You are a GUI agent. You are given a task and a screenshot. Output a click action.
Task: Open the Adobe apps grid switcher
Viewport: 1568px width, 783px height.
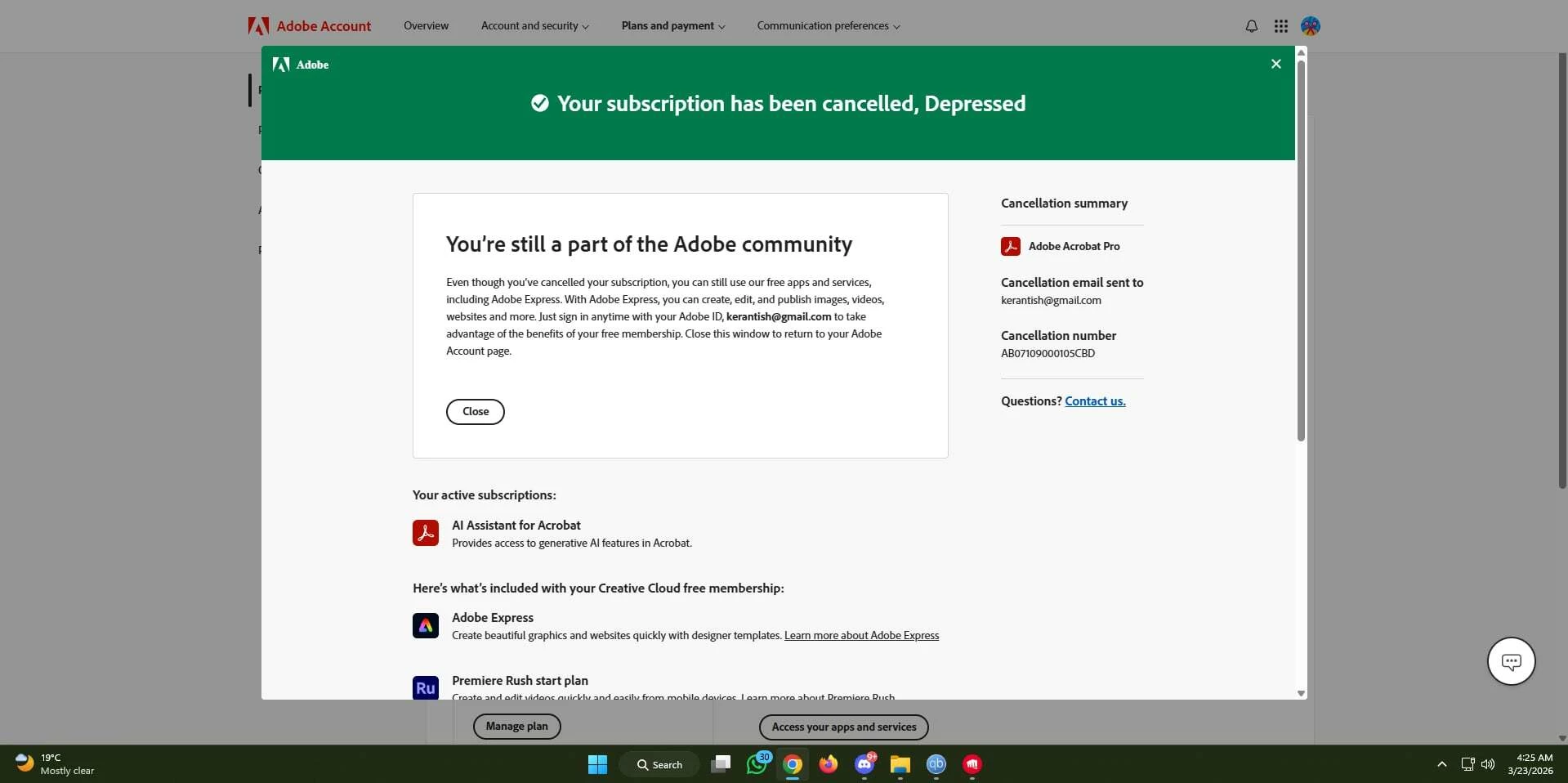click(1280, 26)
